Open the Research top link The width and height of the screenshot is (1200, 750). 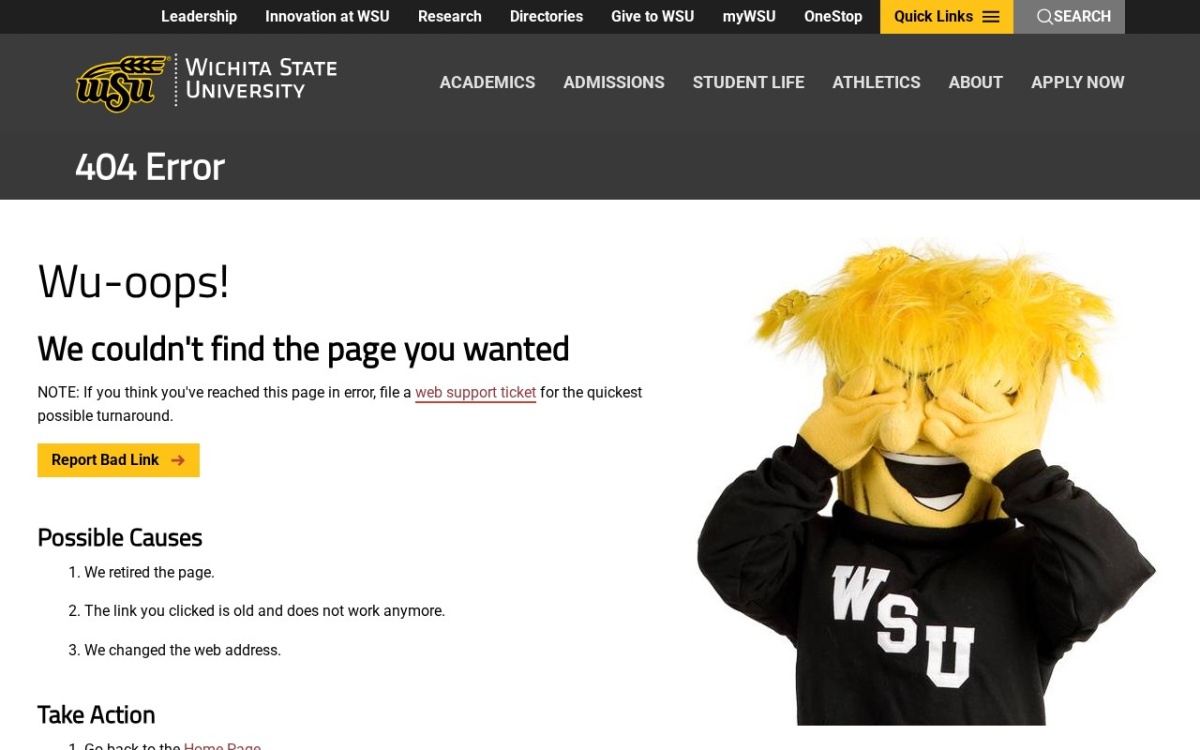point(450,17)
